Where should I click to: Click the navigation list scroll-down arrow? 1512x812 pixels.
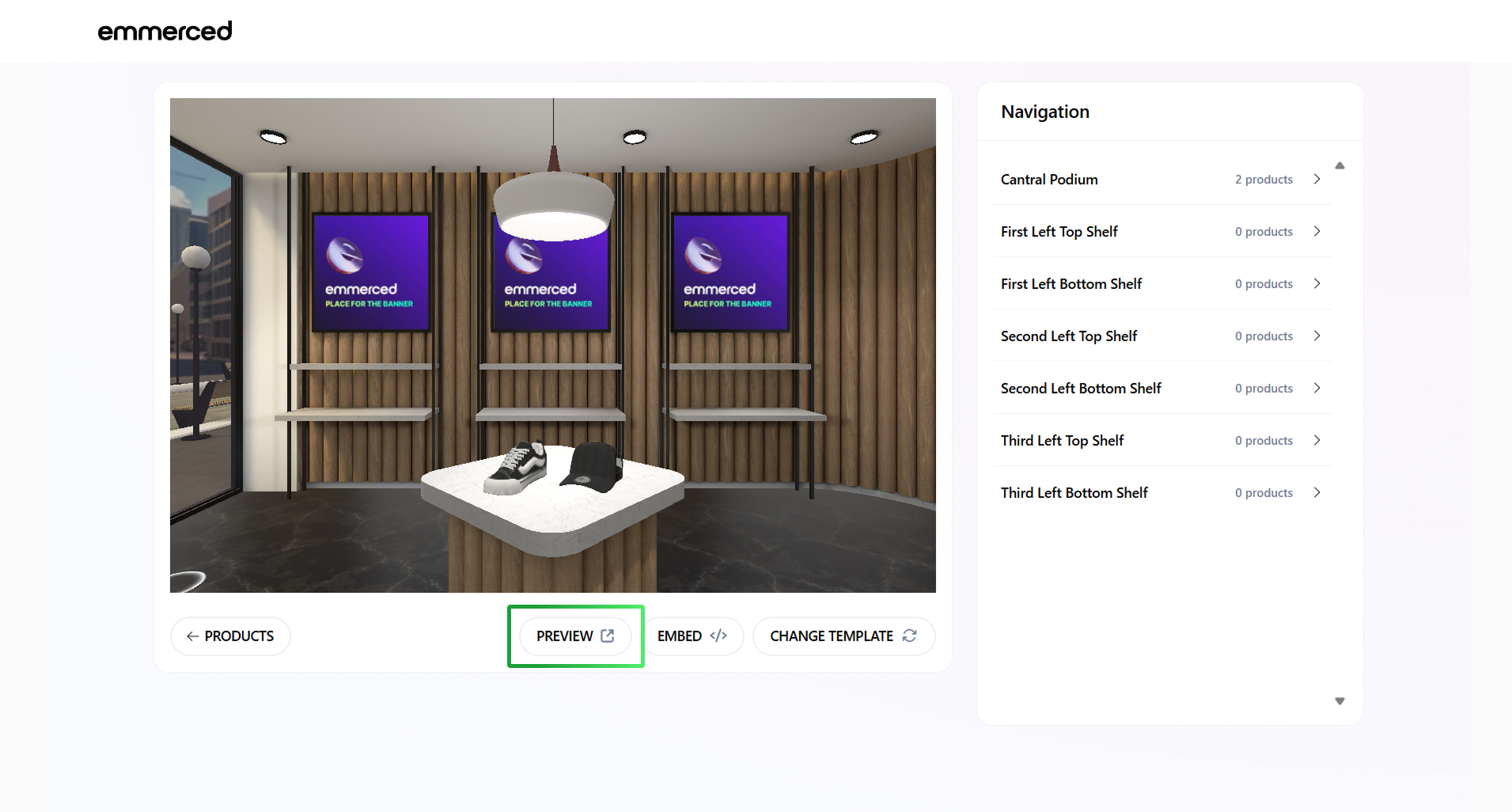1340,701
